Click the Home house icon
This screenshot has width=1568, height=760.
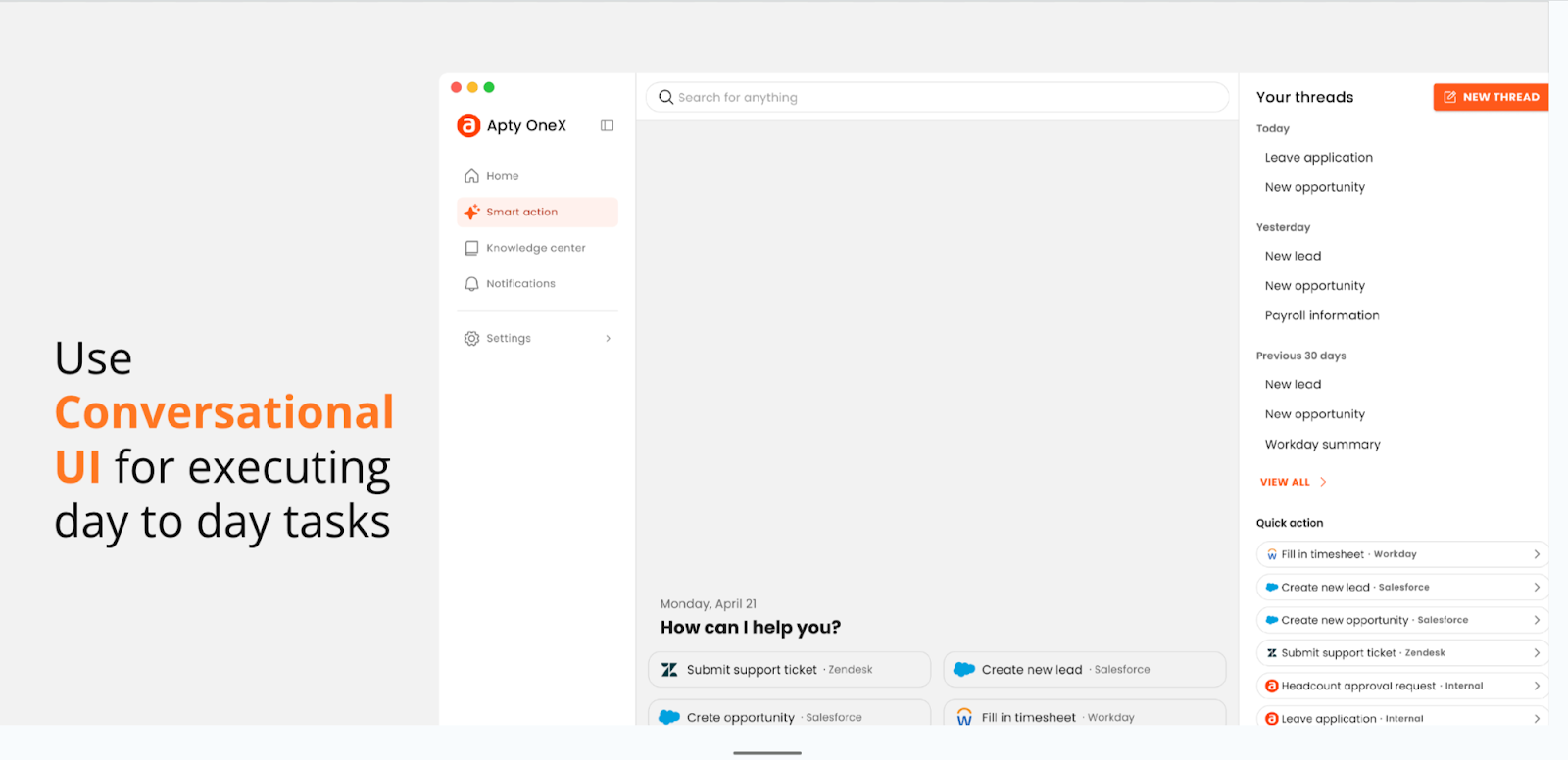pos(471,176)
